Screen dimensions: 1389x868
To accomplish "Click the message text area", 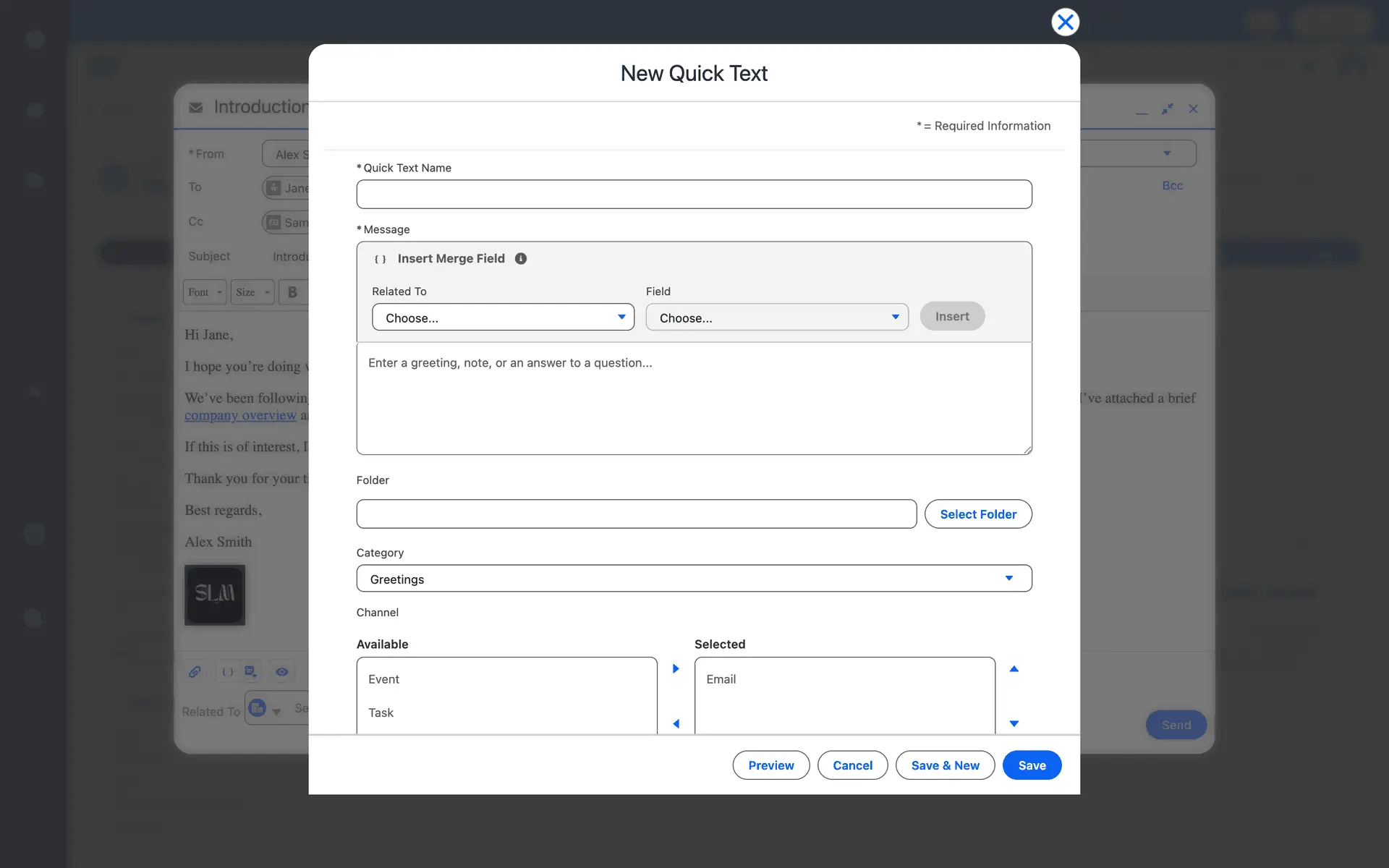I will point(694,398).
